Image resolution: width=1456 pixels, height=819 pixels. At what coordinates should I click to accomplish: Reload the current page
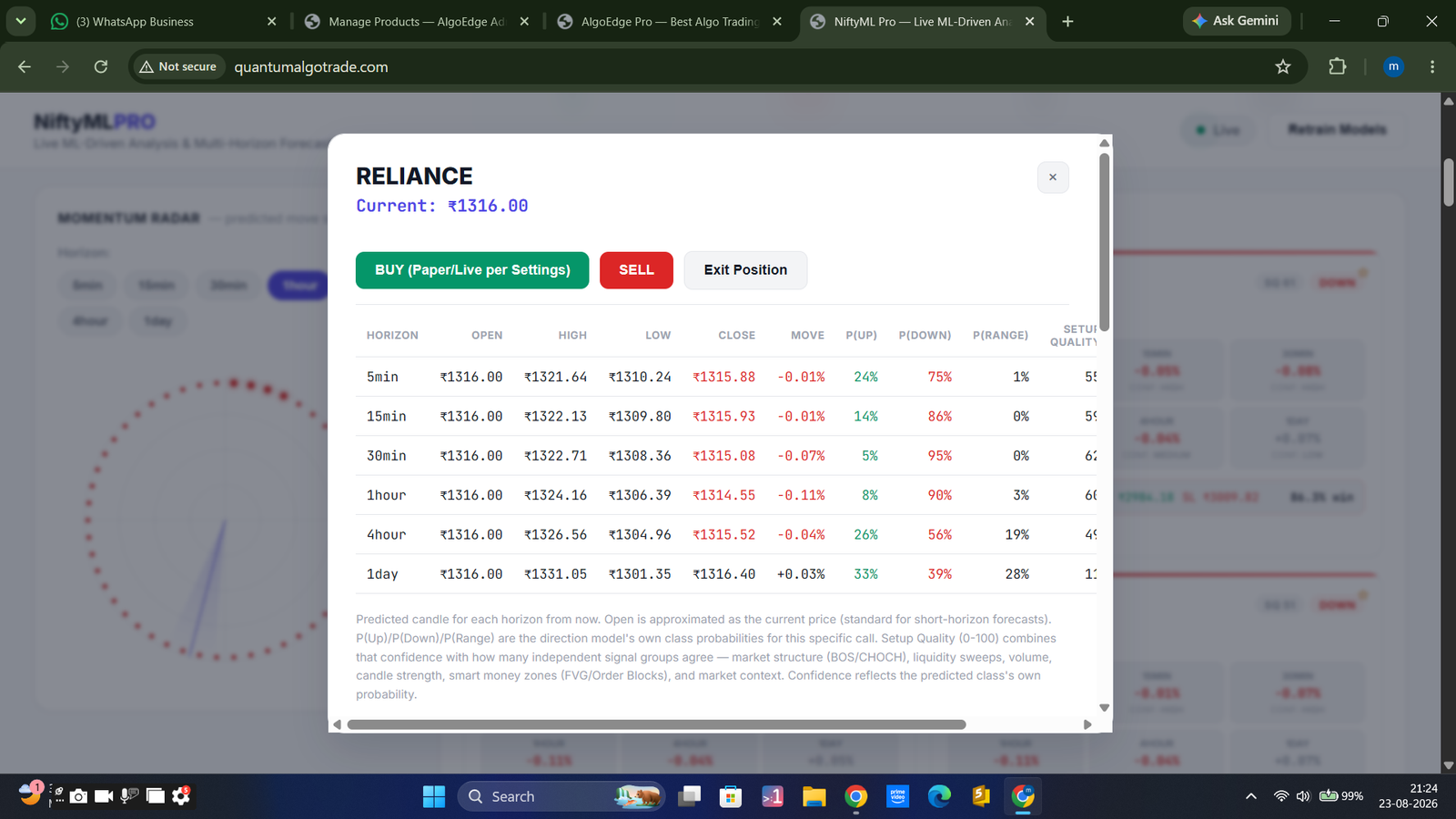(x=101, y=66)
